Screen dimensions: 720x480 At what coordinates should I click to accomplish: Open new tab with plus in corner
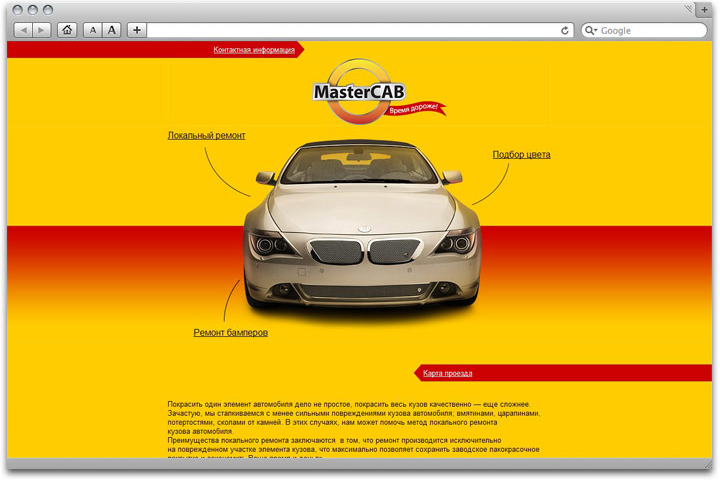704,9
